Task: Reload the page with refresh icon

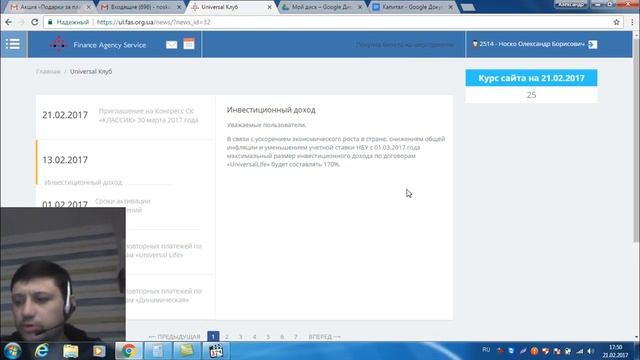Action: point(35,22)
